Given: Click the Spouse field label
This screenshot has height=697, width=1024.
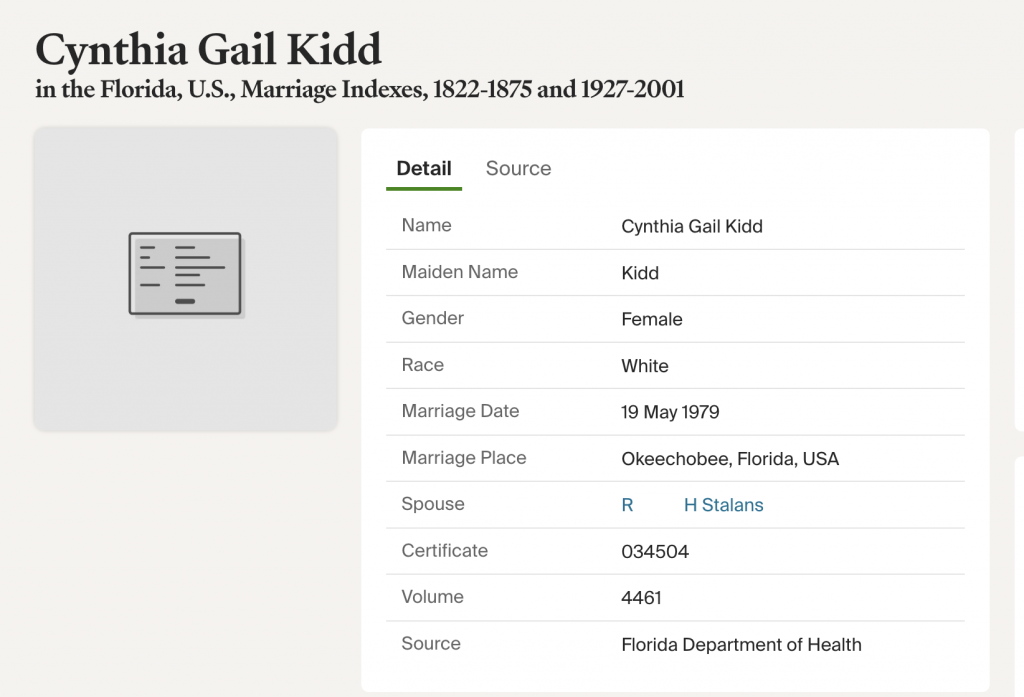Looking at the screenshot, I should tap(433, 504).
